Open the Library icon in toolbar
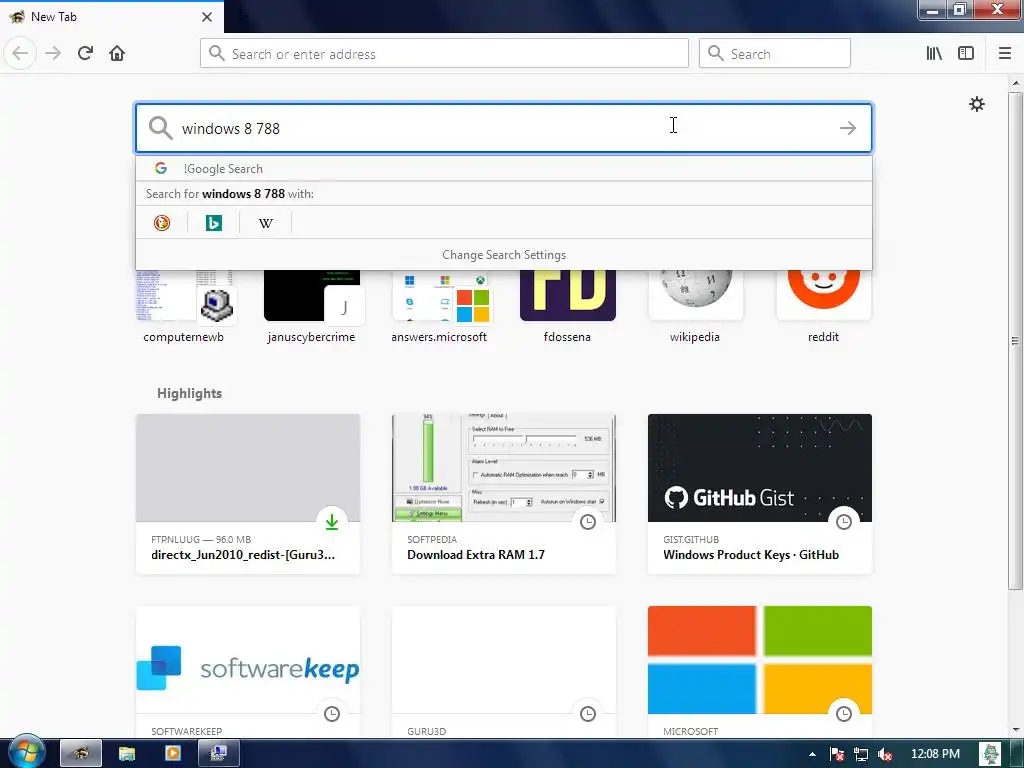 [934, 53]
